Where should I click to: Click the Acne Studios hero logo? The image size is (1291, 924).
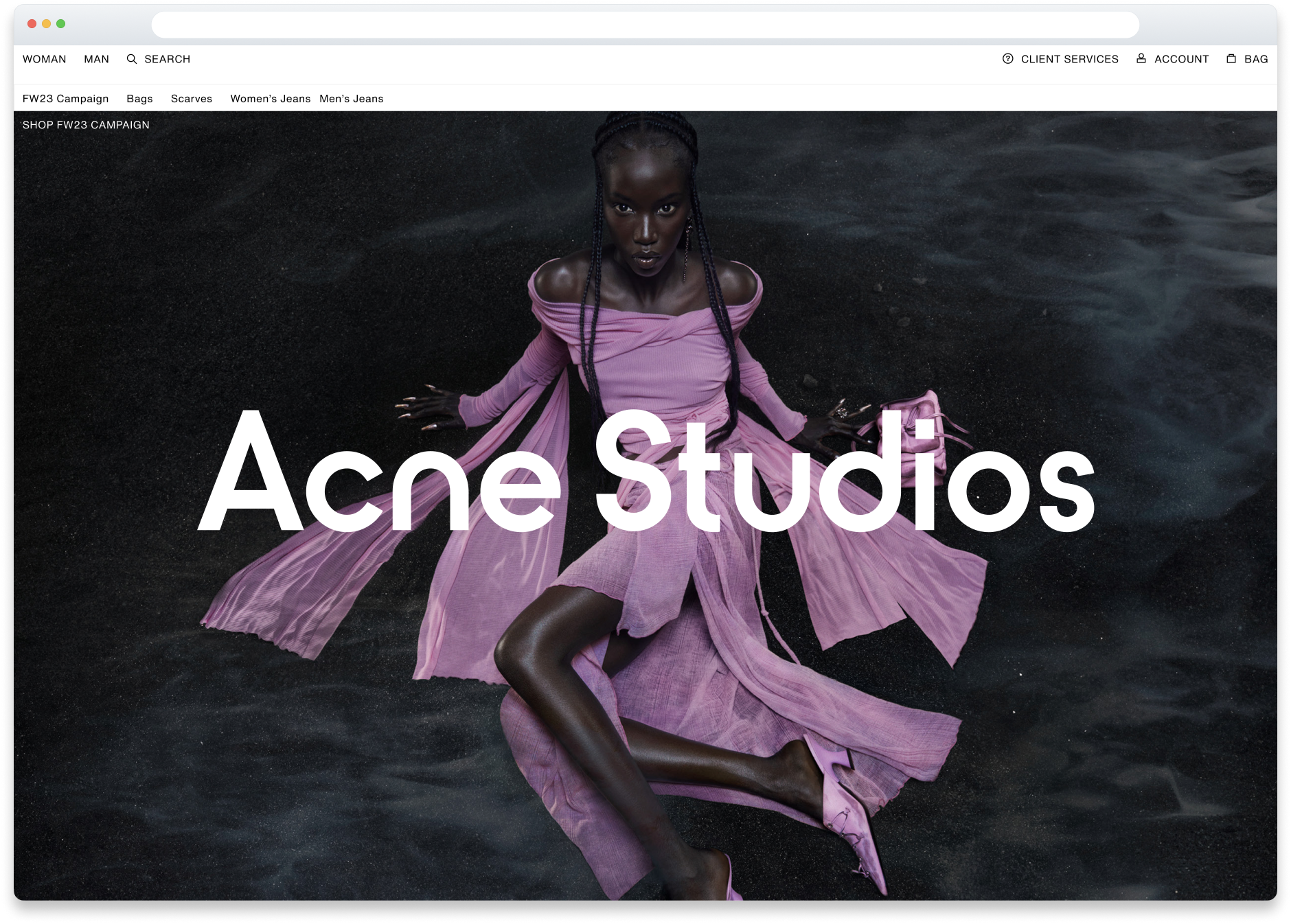pos(646,471)
